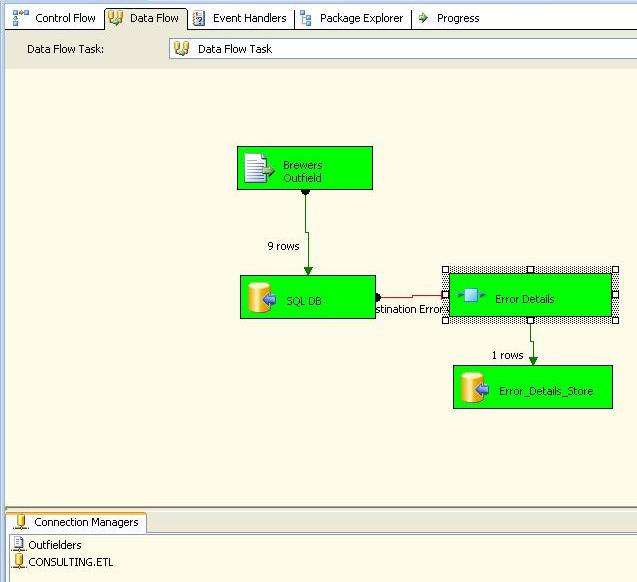The width and height of the screenshot is (637, 582).
Task: Click the Control Flow tab icon
Action: pos(20,18)
